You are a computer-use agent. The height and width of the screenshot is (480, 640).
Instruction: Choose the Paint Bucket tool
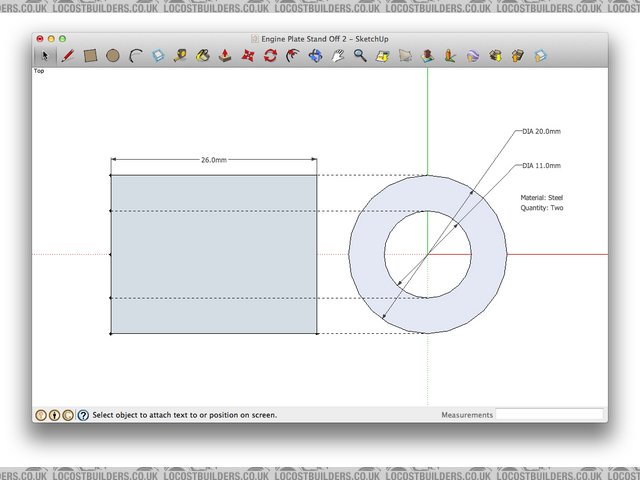click(x=203, y=56)
